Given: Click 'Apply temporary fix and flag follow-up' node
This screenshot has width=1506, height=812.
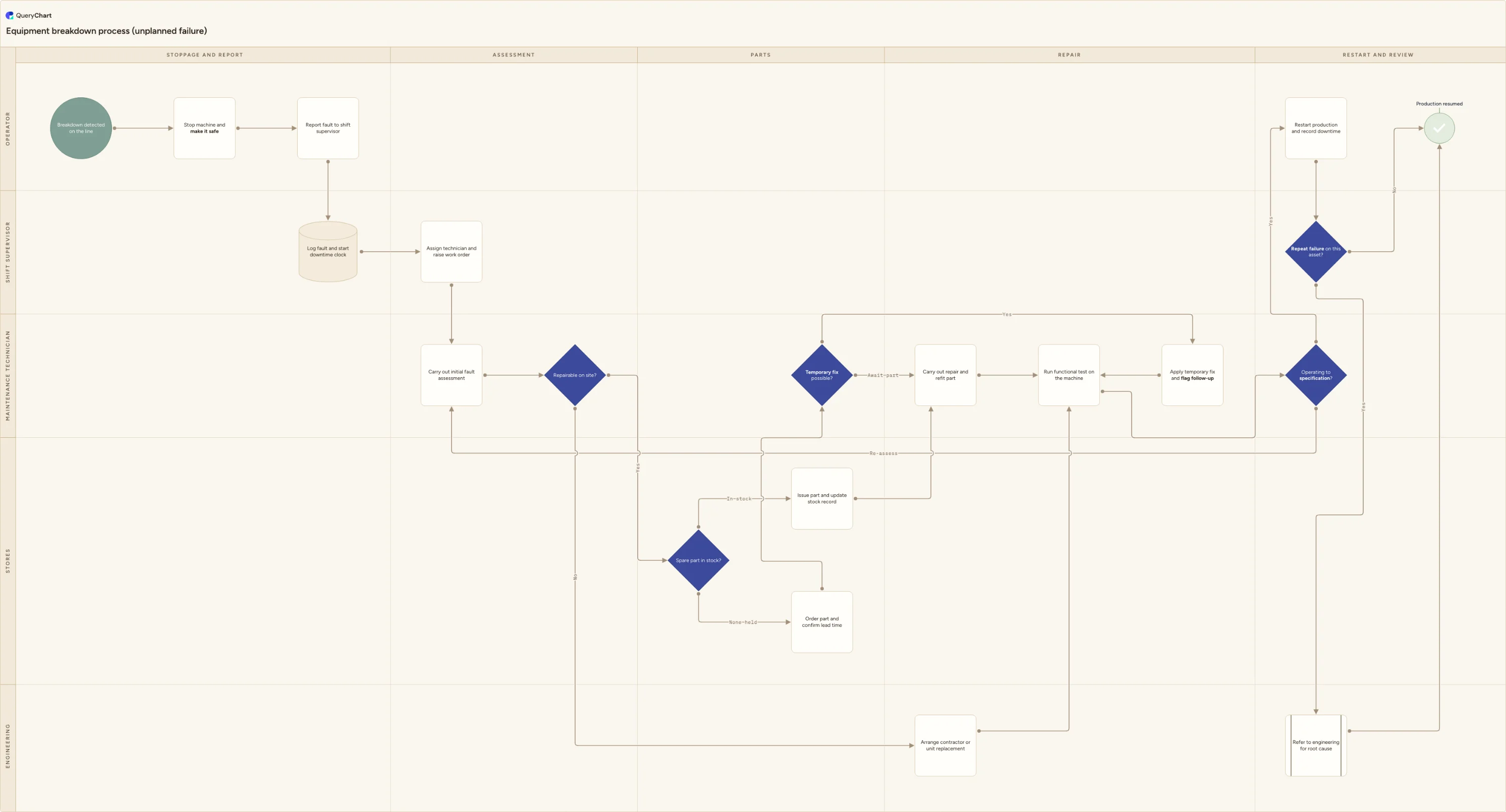Looking at the screenshot, I should [1193, 375].
